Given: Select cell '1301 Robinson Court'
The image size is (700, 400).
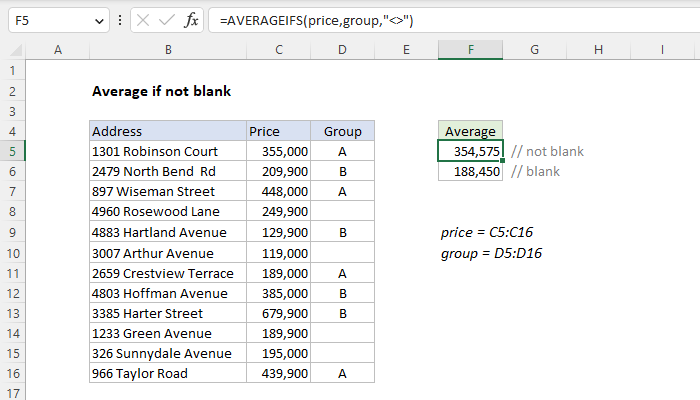Looking at the screenshot, I should point(168,151).
